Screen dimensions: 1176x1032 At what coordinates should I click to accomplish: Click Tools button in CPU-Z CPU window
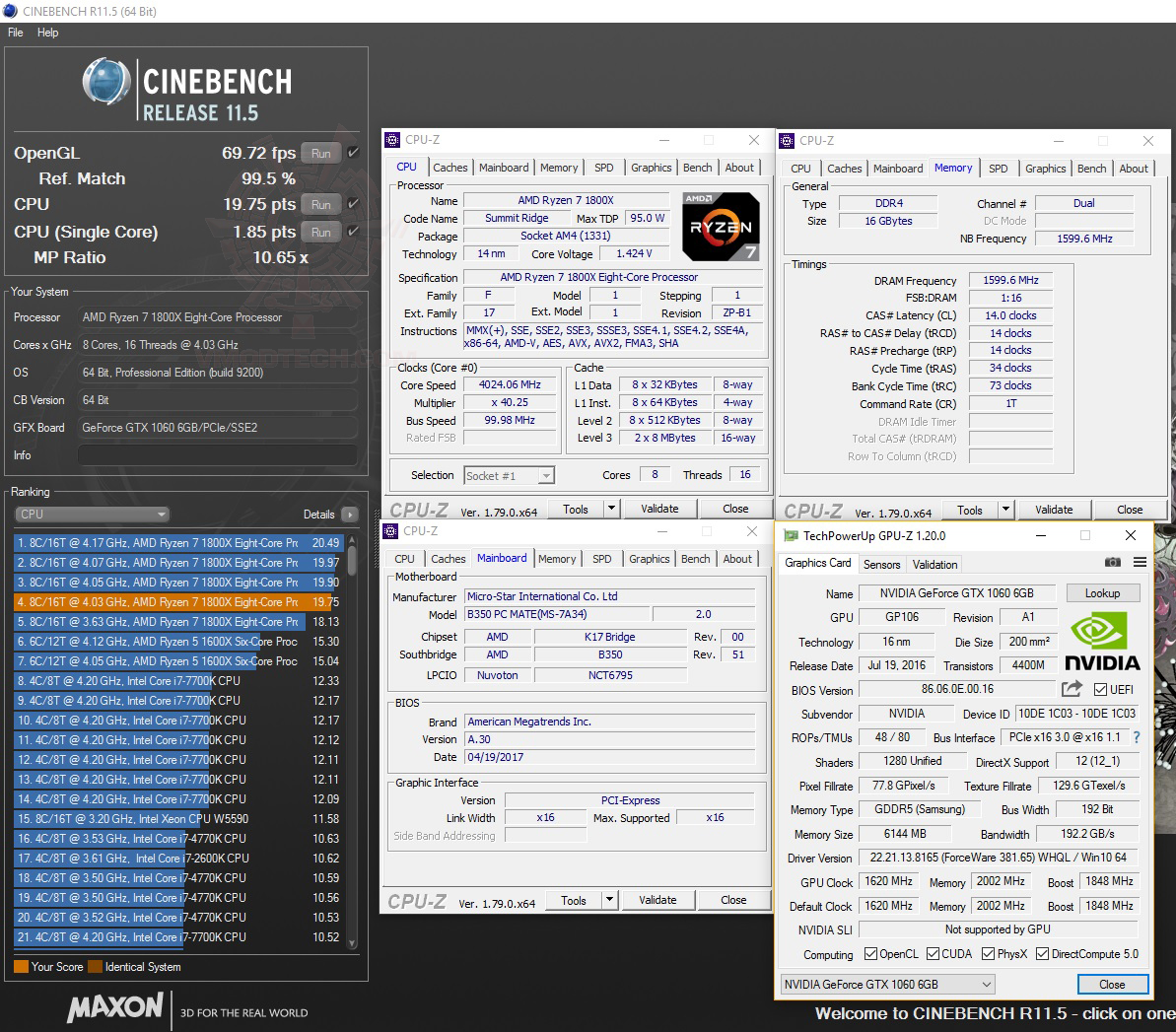pos(576,509)
